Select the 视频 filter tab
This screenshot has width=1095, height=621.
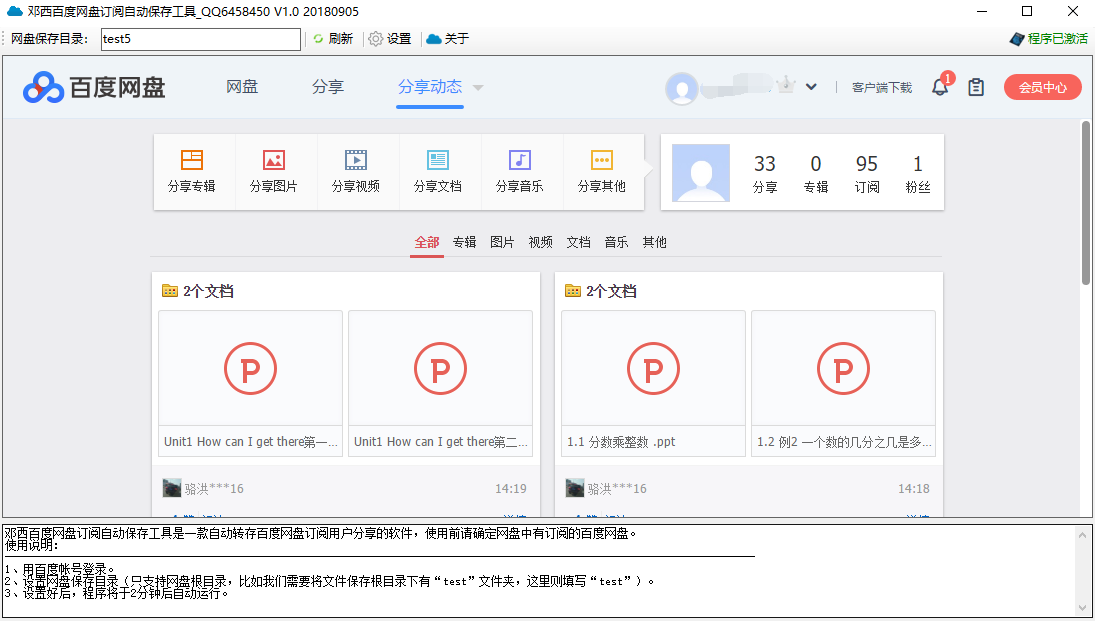541,242
